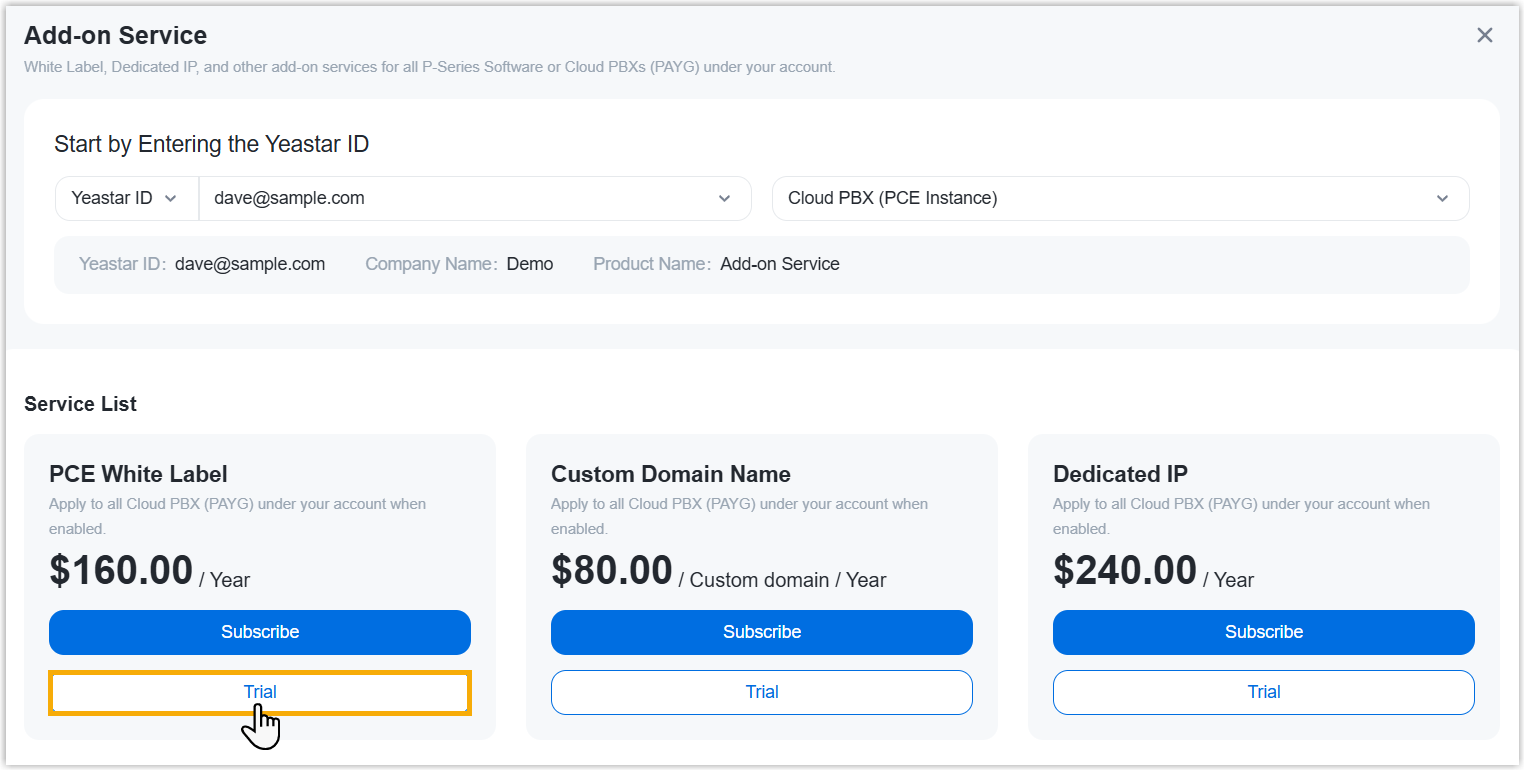
Task: Start a PCE White Label trial
Action: (x=260, y=692)
